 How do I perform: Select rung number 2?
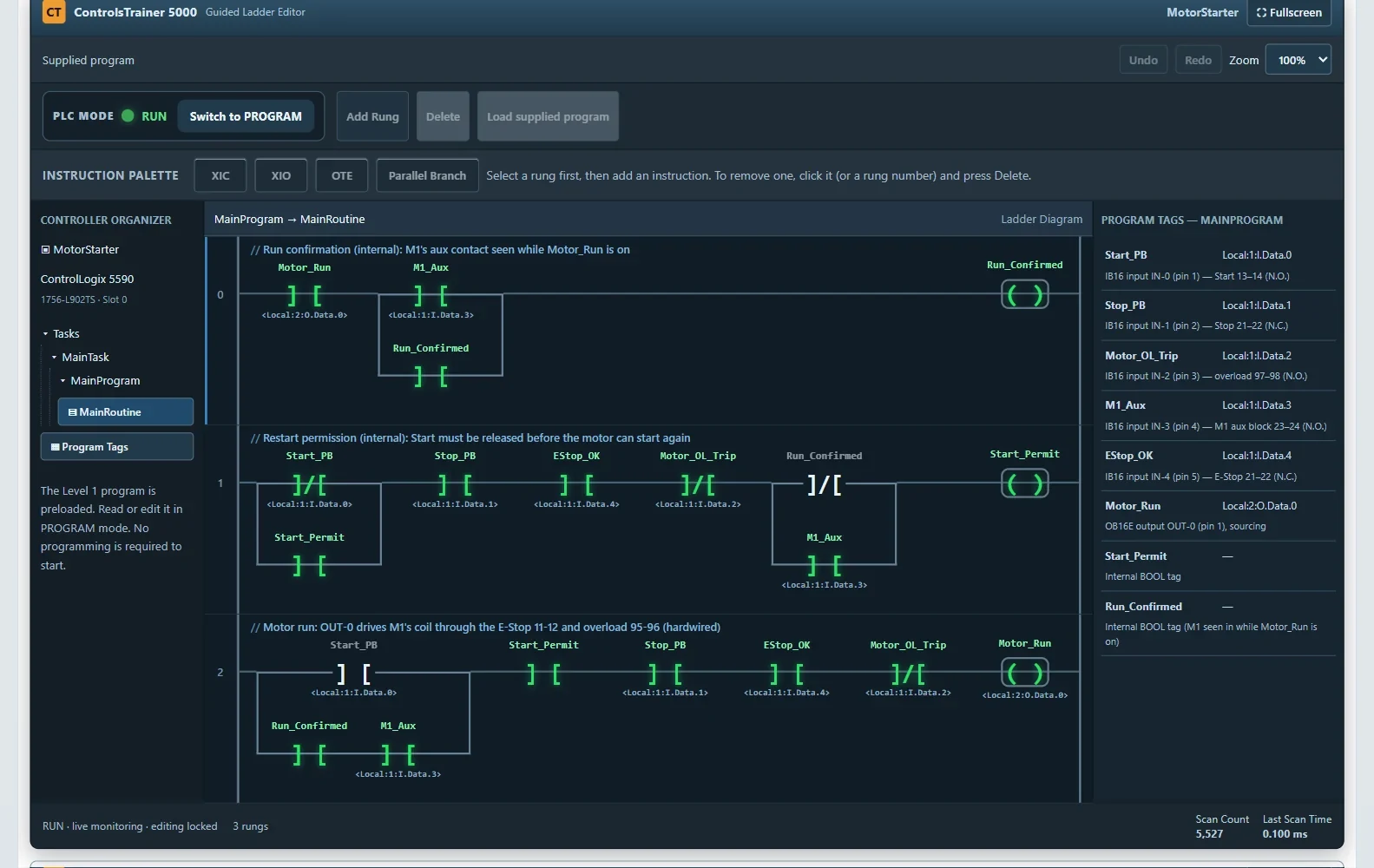[220, 673]
